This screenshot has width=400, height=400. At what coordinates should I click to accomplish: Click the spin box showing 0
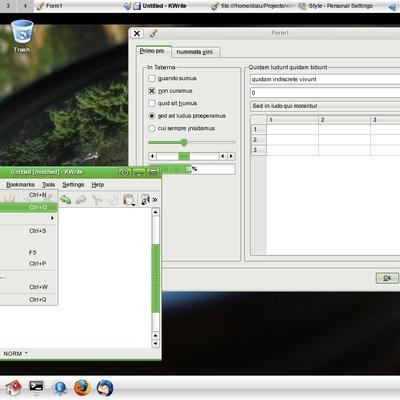(x=325, y=93)
